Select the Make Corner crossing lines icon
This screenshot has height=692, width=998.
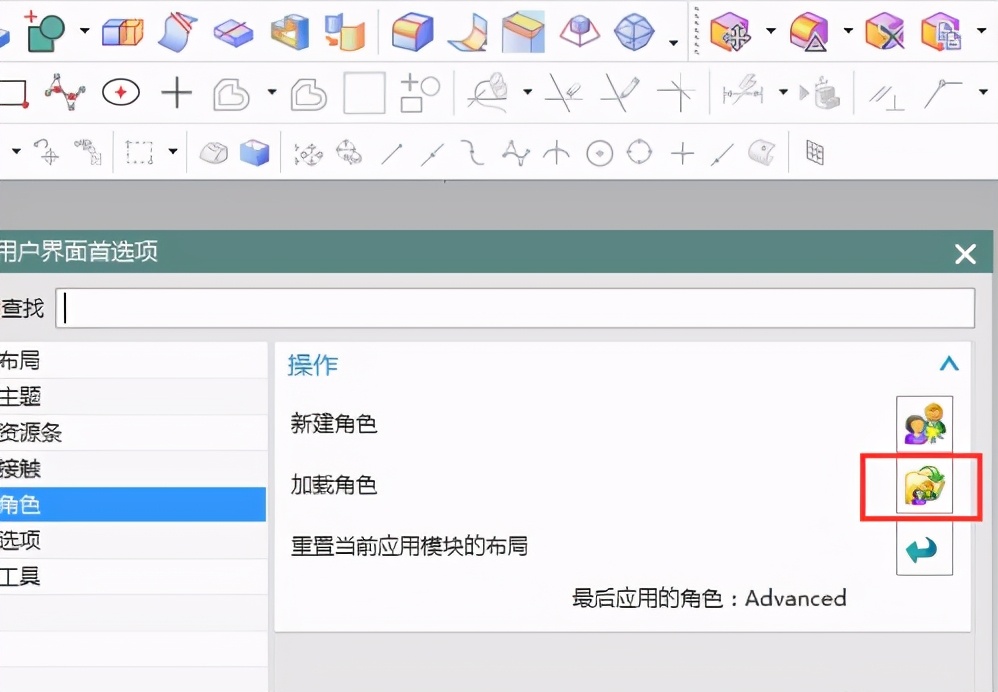[677, 93]
